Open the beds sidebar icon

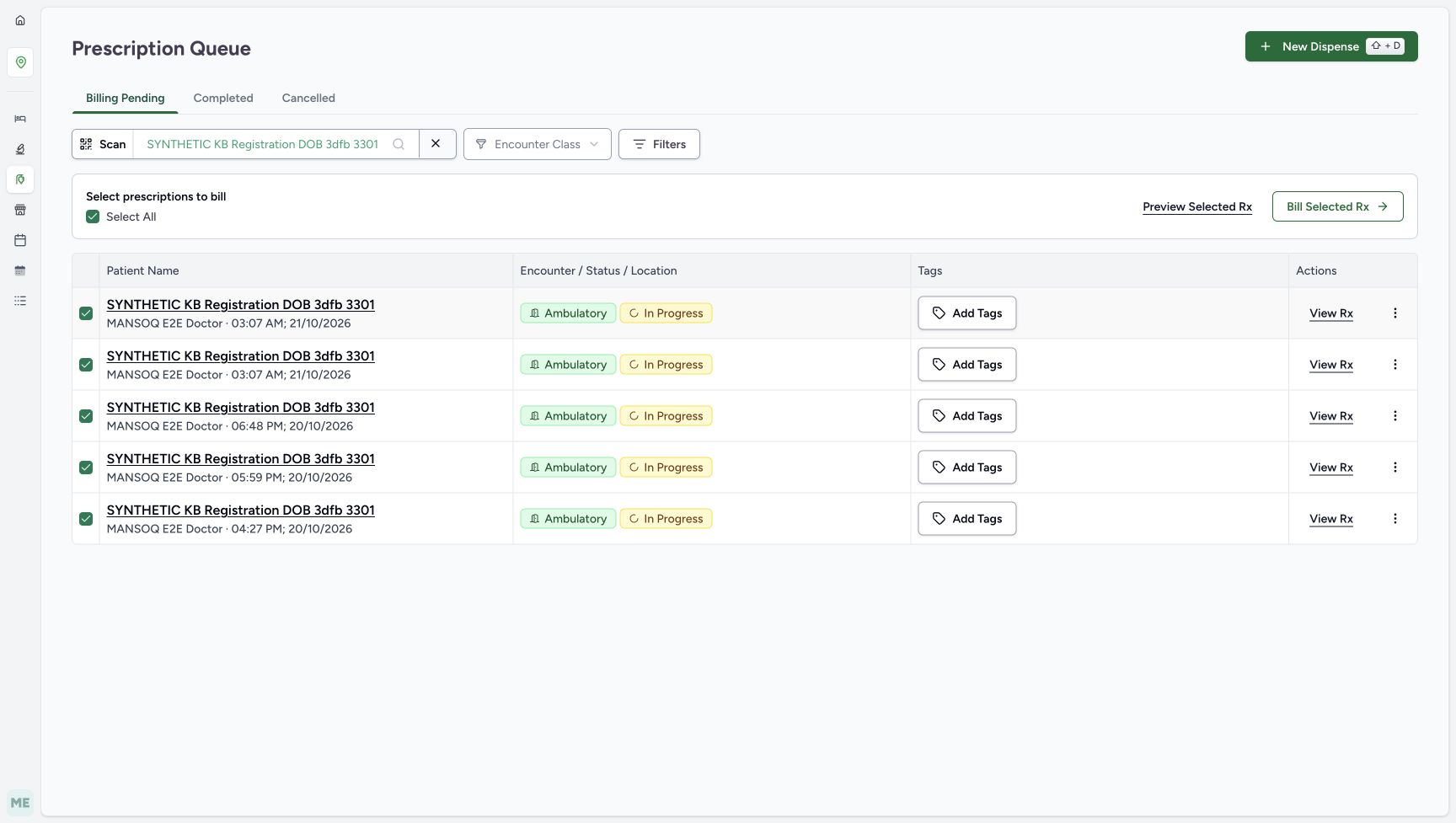pos(20,119)
